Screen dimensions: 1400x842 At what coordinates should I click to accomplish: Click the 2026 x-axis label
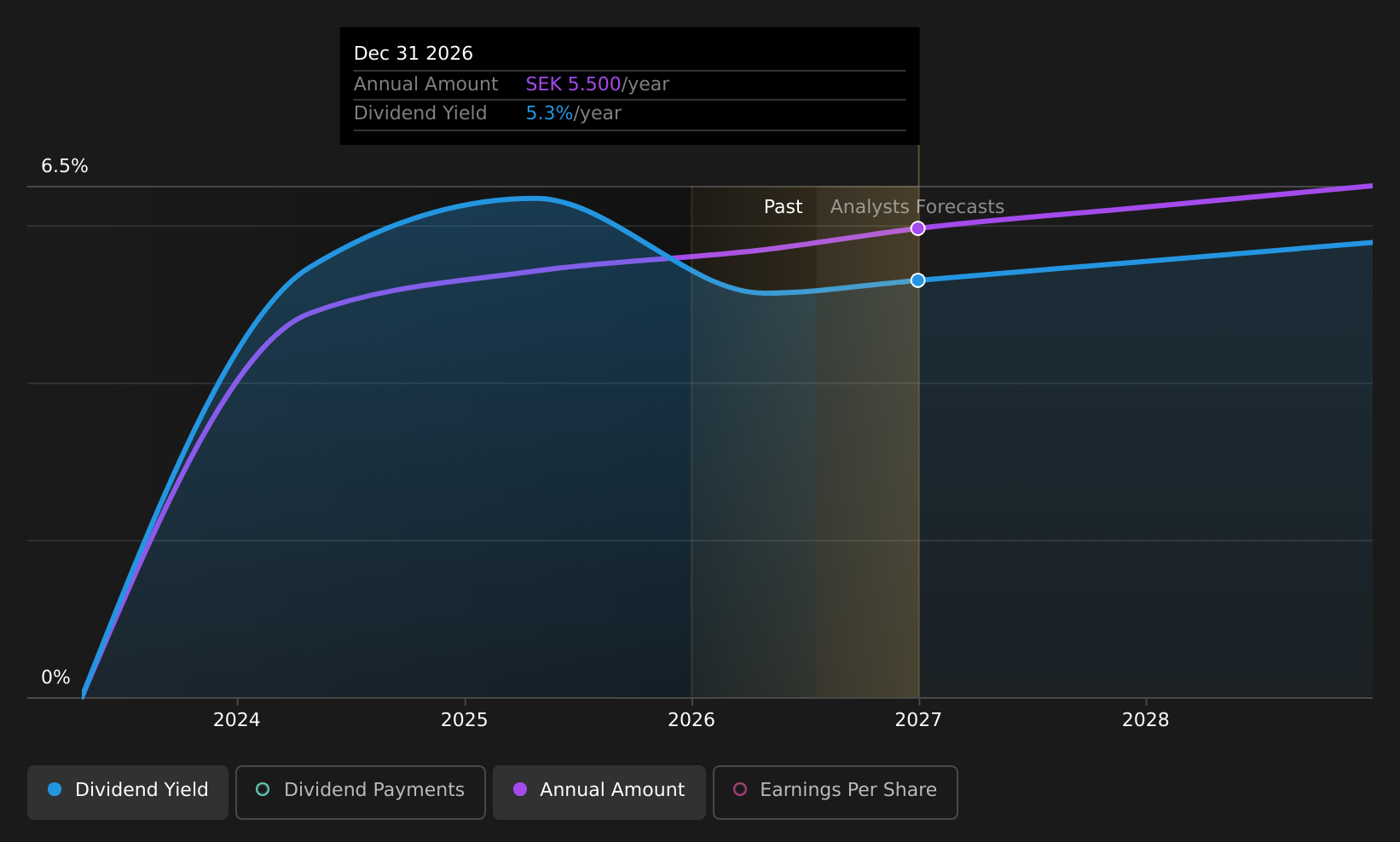click(691, 720)
